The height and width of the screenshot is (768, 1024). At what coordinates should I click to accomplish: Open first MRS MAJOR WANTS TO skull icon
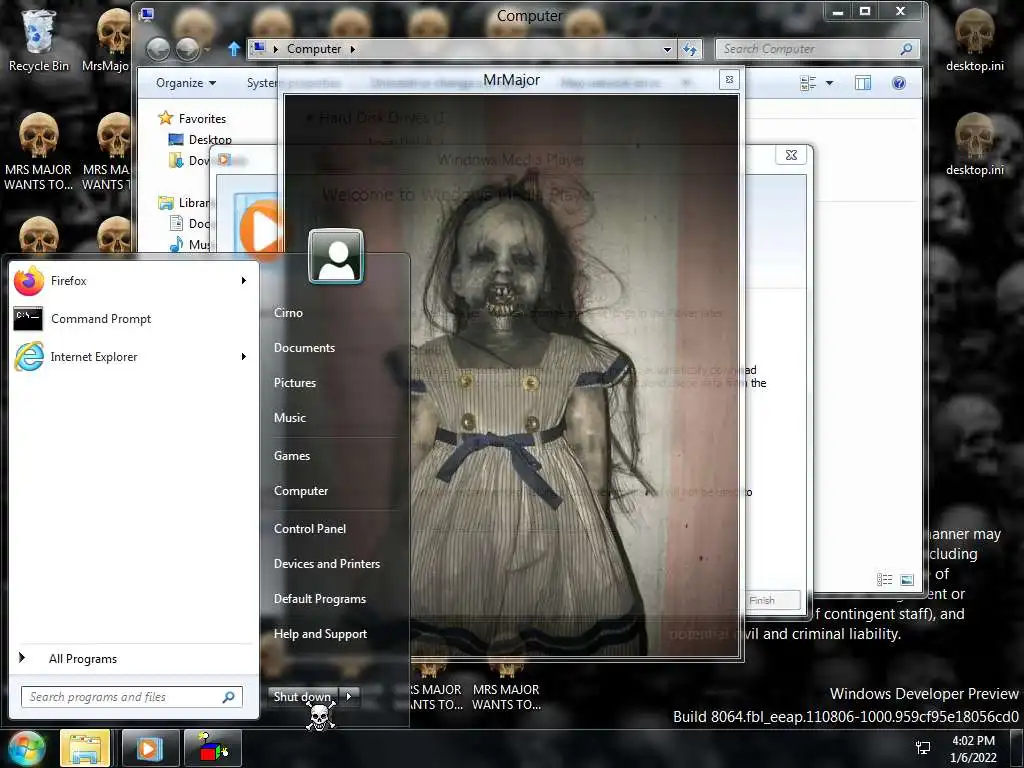(x=38, y=152)
